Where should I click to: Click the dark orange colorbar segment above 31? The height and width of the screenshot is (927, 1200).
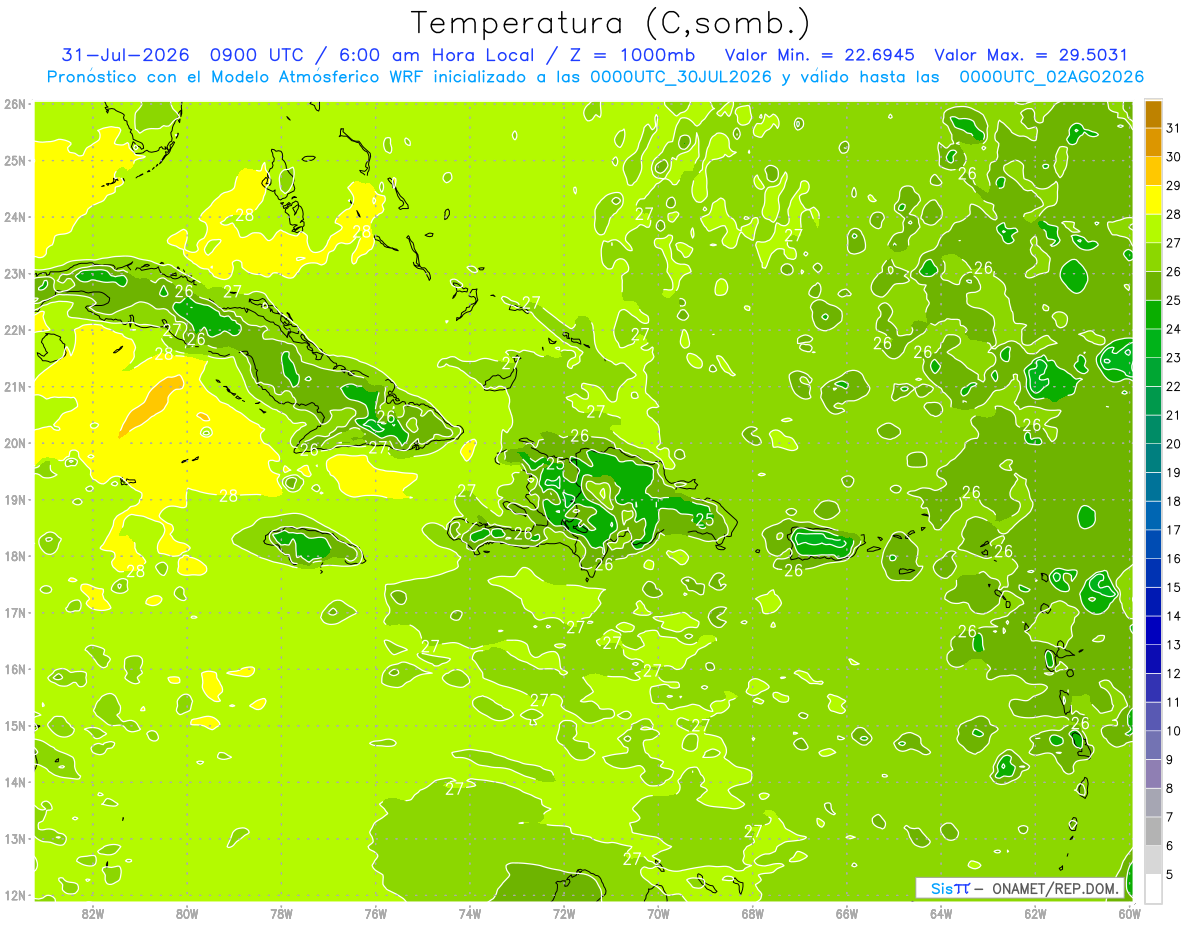(x=1153, y=115)
